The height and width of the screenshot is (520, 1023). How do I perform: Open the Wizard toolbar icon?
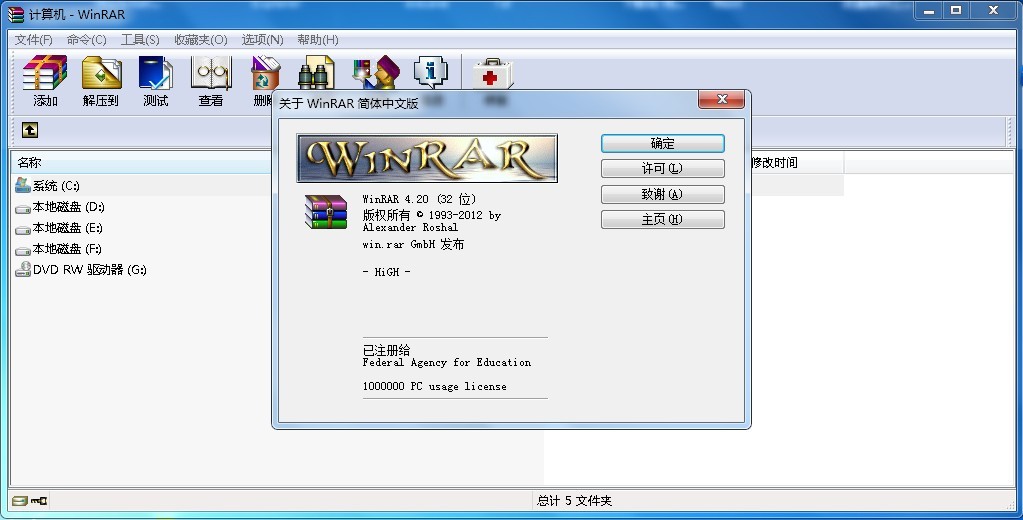(374, 72)
